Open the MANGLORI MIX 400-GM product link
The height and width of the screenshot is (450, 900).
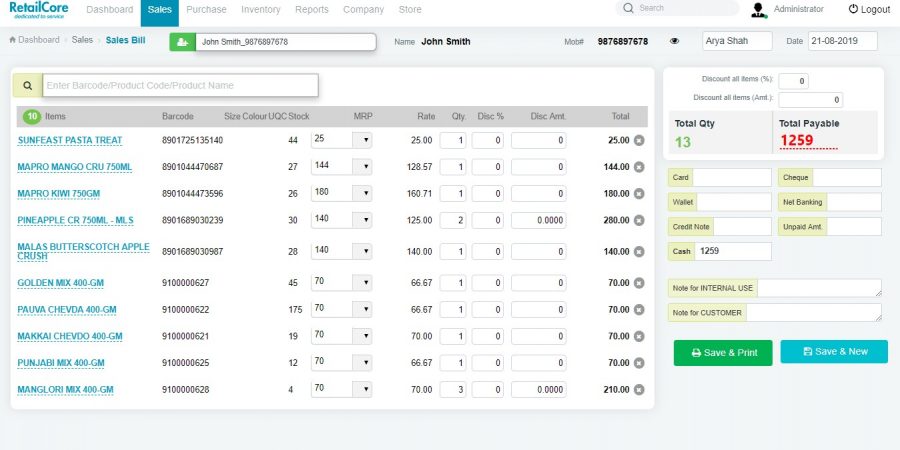(65, 390)
